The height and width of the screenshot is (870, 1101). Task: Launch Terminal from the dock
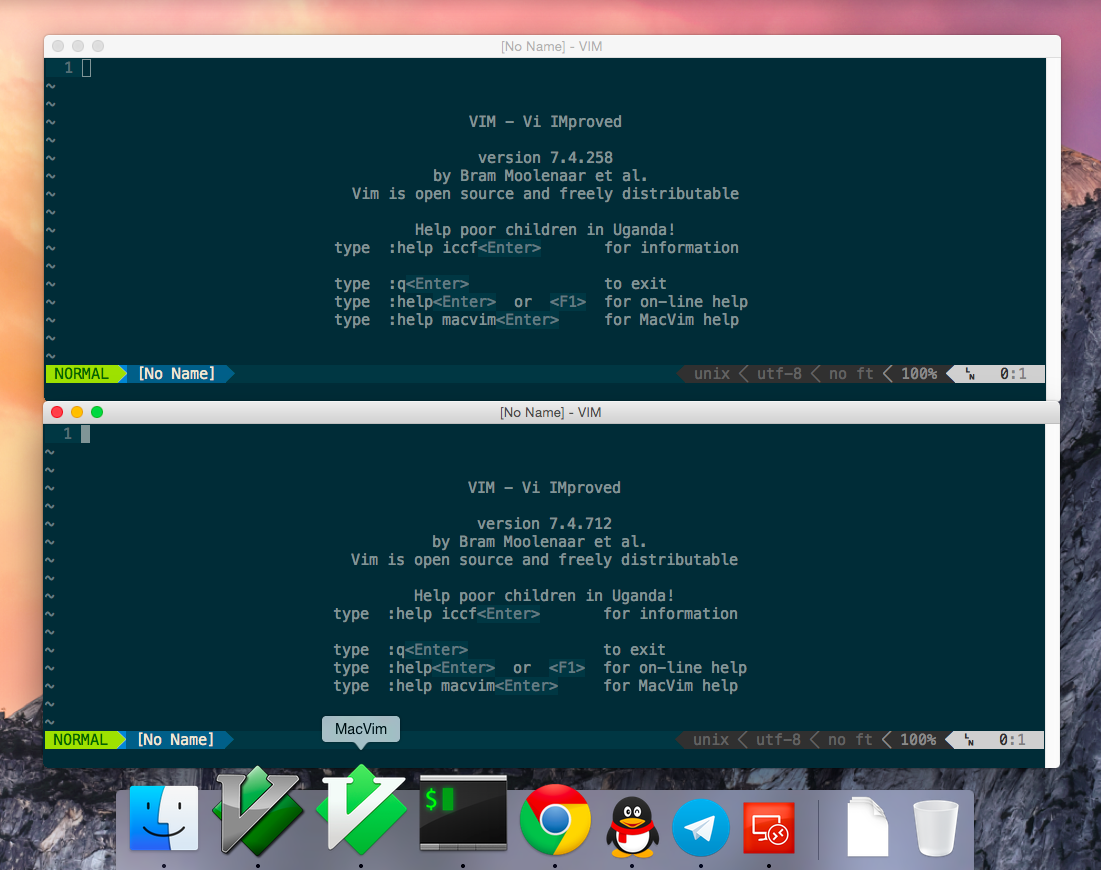[x=463, y=813]
